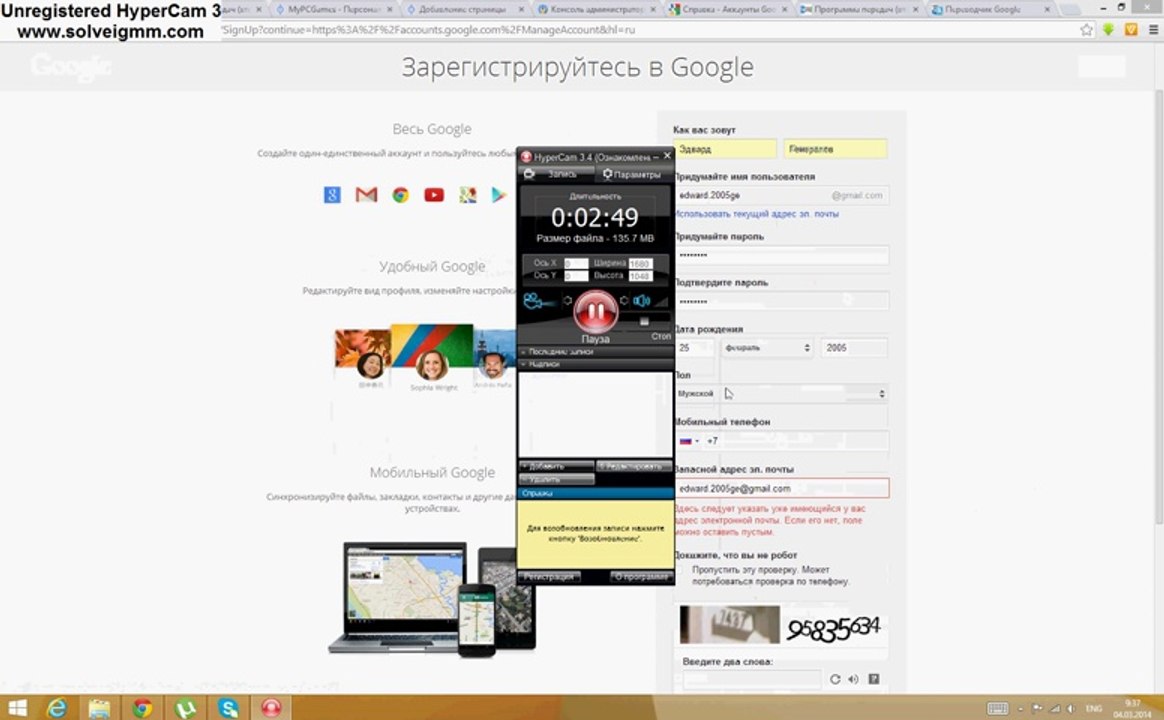Click the Добавить button in HyperCam
This screenshot has width=1164, height=720.
click(557, 466)
